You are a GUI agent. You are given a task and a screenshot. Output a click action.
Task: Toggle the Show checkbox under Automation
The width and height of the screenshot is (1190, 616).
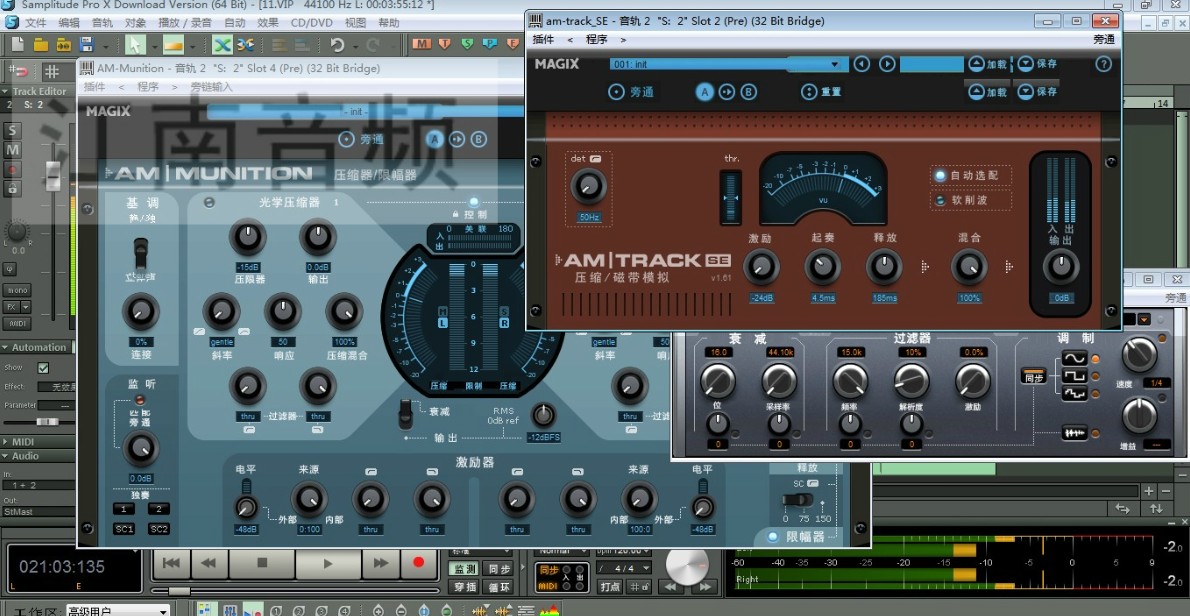tap(43, 368)
